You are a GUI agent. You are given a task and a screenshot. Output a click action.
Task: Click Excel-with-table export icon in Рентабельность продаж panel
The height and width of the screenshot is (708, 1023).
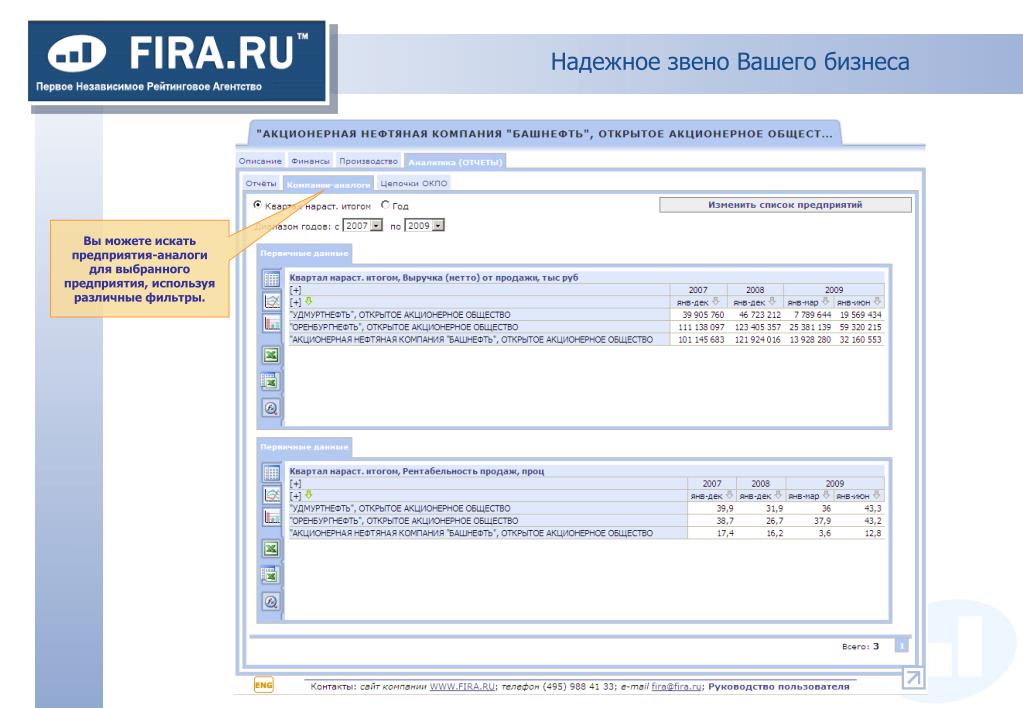[x=271, y=575]
